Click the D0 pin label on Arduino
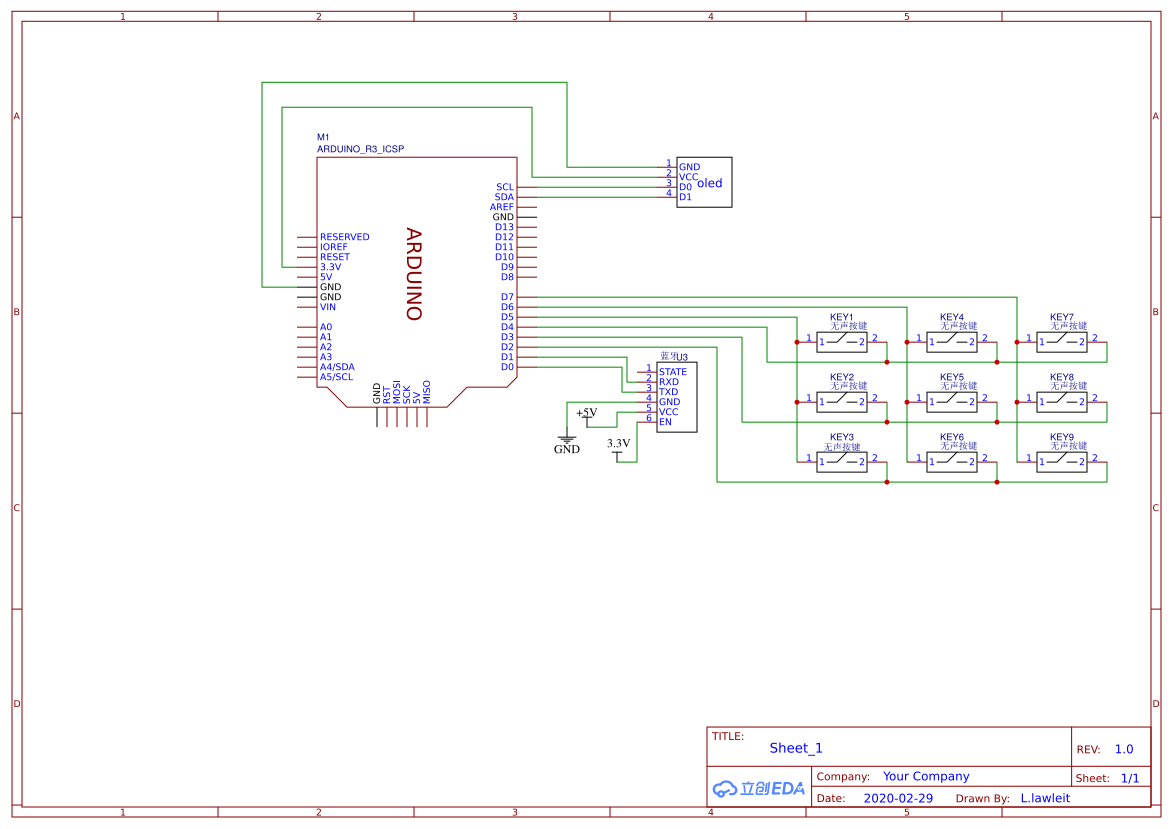Image resolution: width=1171 pixels, height=829 pixels. [x=507, y=367]
